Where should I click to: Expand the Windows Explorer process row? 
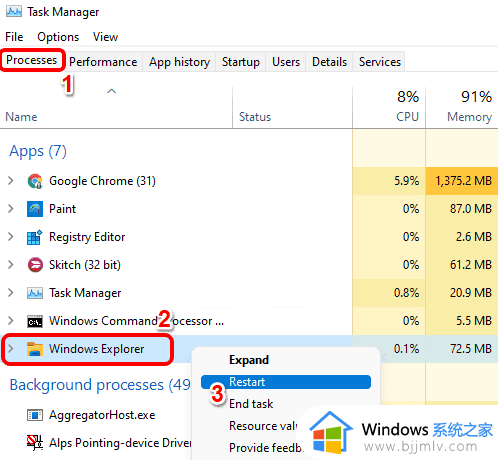coord(11,349)
